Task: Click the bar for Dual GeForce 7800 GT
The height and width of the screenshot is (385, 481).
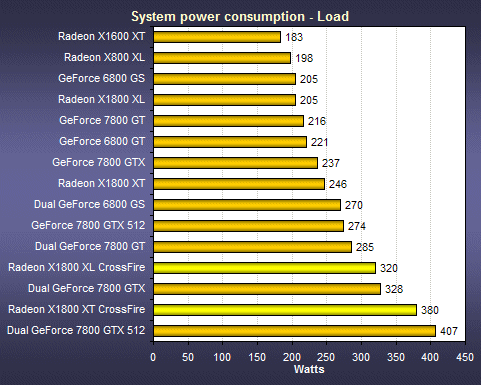Action: click(x=253, y=247)
